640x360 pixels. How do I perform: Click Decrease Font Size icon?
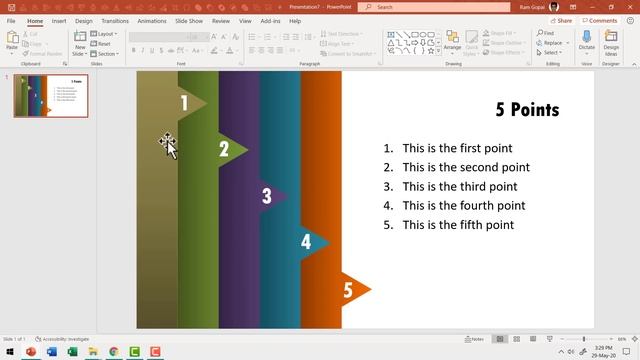(x=224, y=37)
